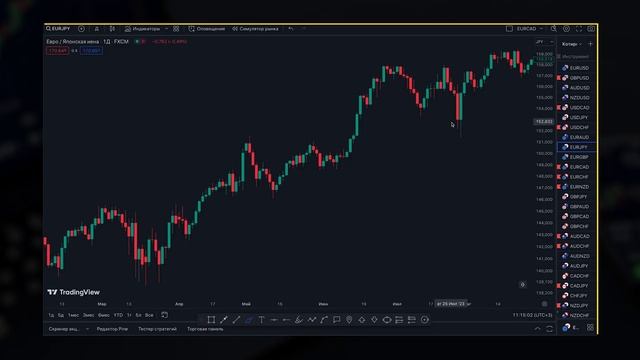Open chart settings gear icon
640x360 pixels.
[566, 29]
